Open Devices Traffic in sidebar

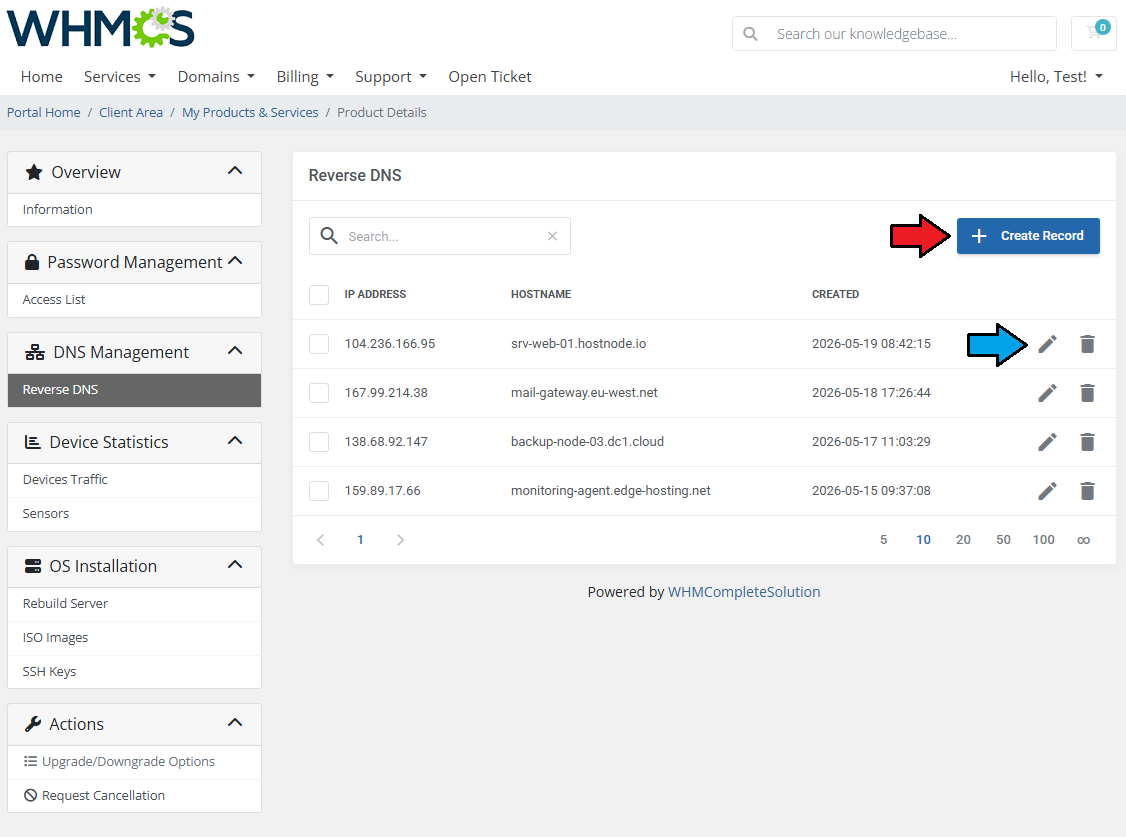[x=134, y=480]
